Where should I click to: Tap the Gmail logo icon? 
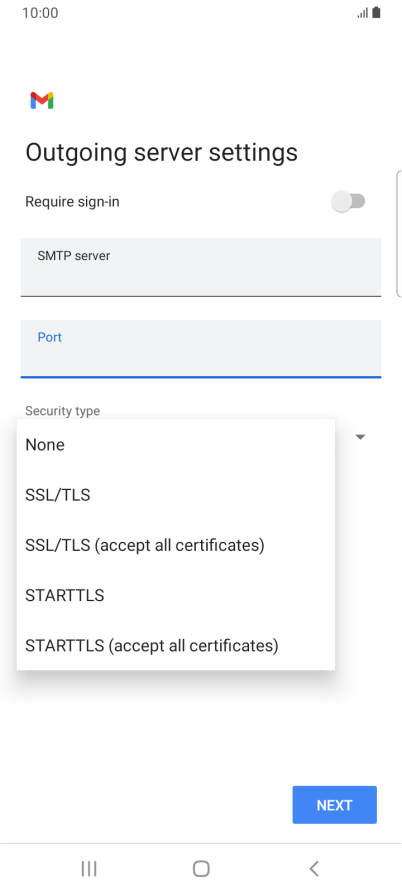42,101
